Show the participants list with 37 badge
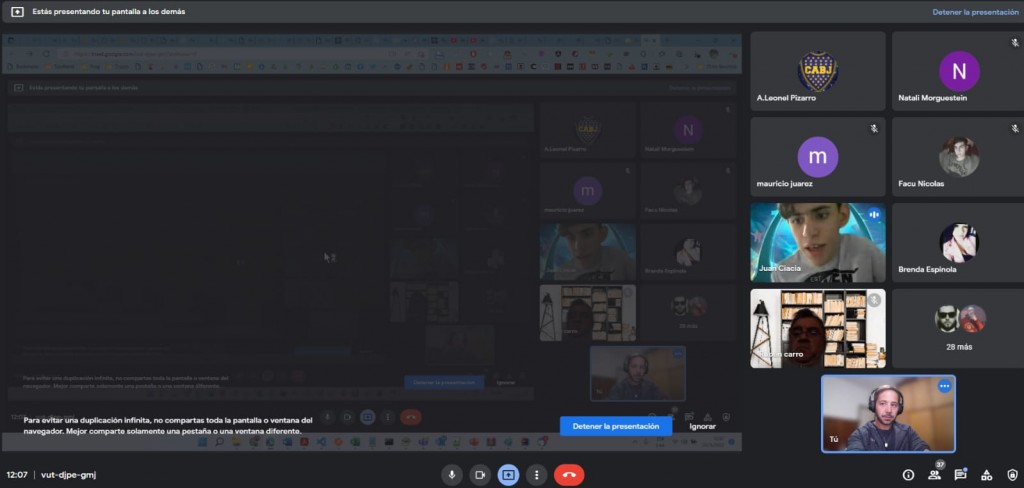The image size is (1024, 488). click(x=934, y=475)
